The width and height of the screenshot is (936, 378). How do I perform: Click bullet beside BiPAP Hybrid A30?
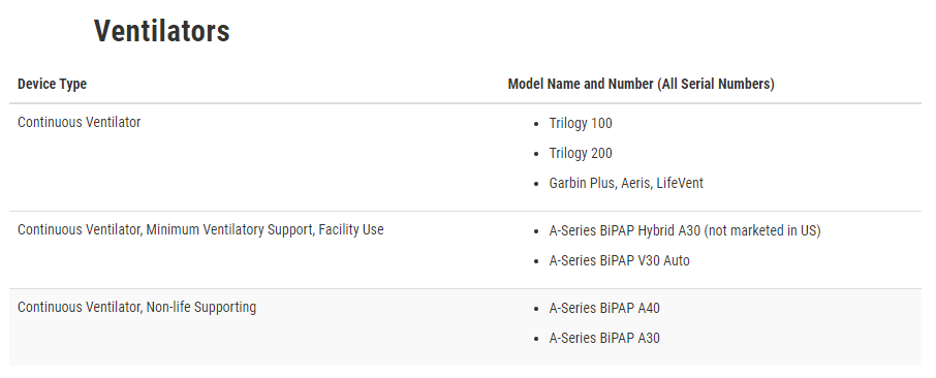click(x=537, y=232)
